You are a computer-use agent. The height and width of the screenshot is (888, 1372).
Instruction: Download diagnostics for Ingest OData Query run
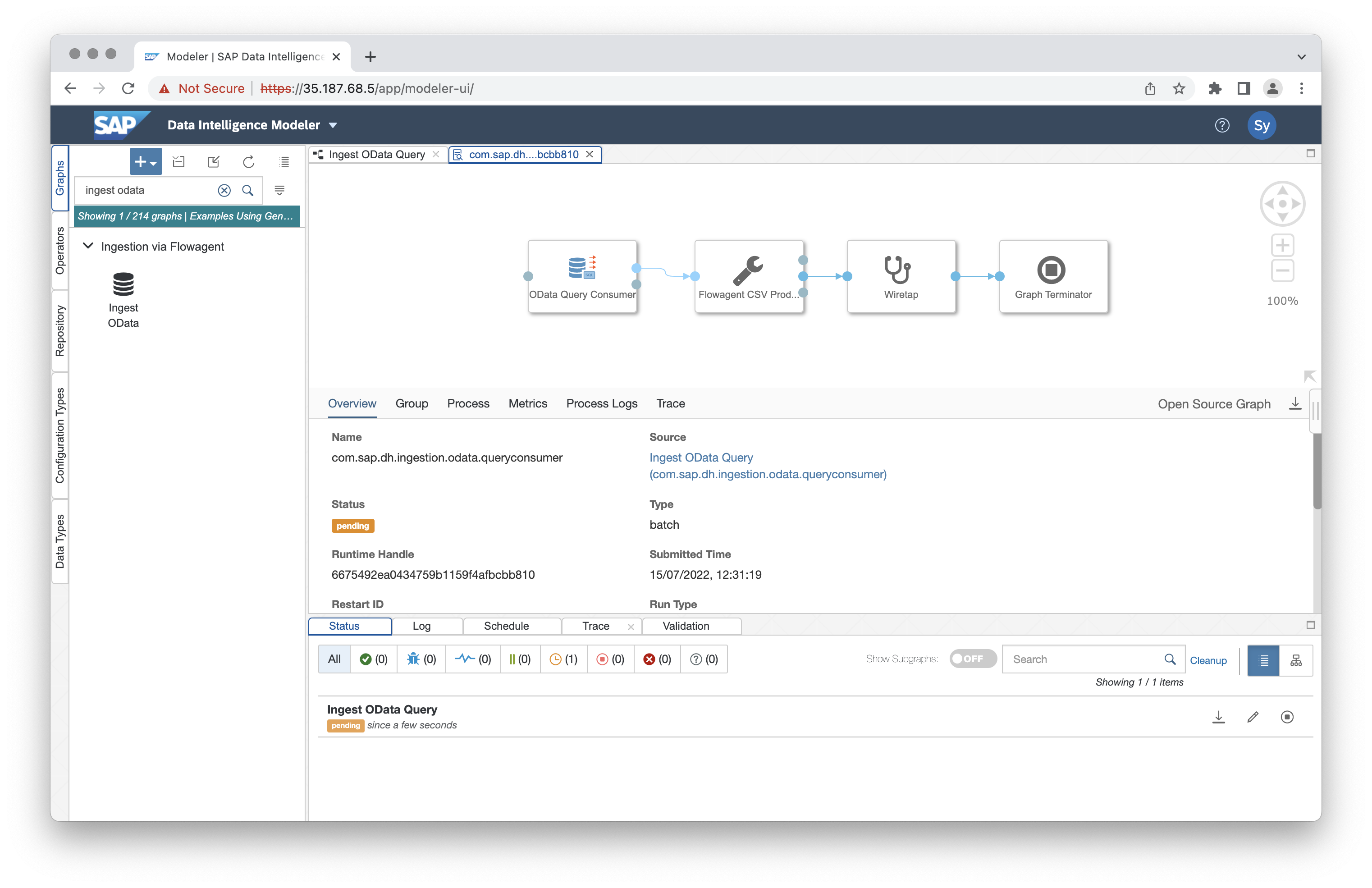(x=1218, y=717)
